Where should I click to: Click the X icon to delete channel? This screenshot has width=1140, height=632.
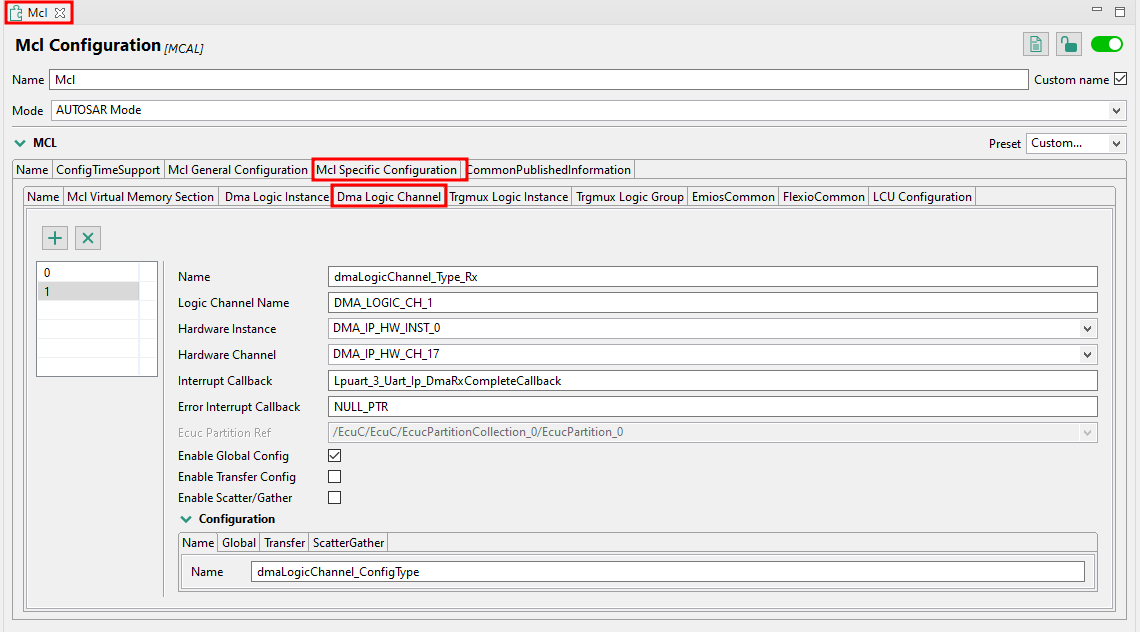(x=87, y=237)
